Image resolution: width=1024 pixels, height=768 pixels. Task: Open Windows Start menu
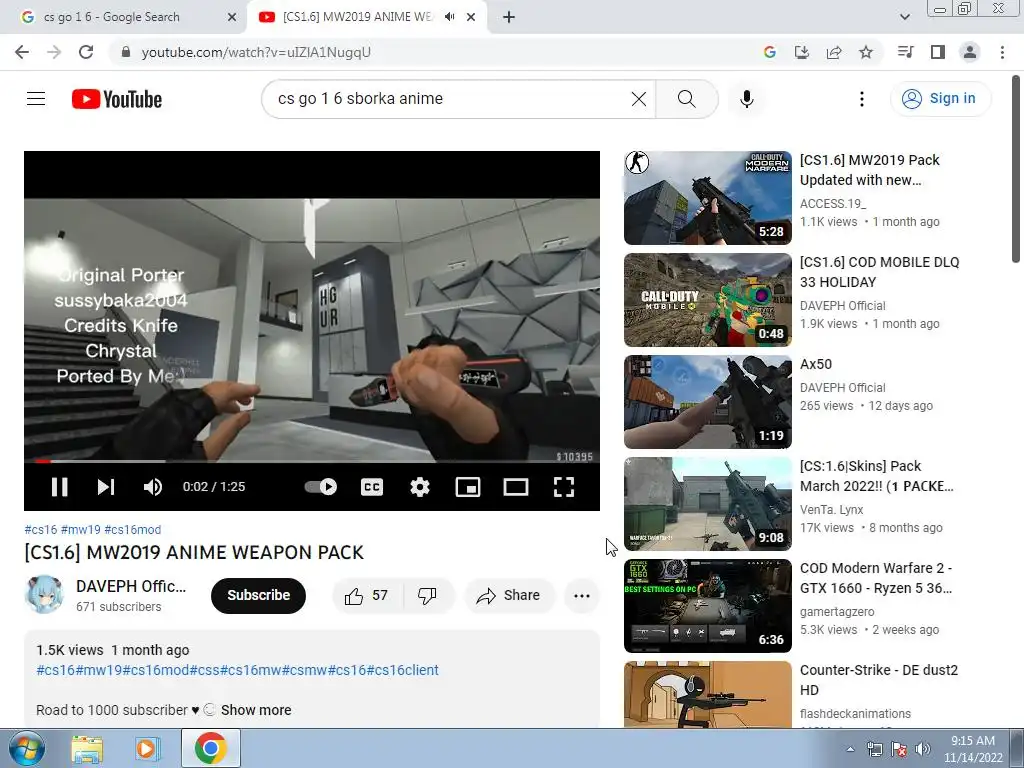(25, 748)
